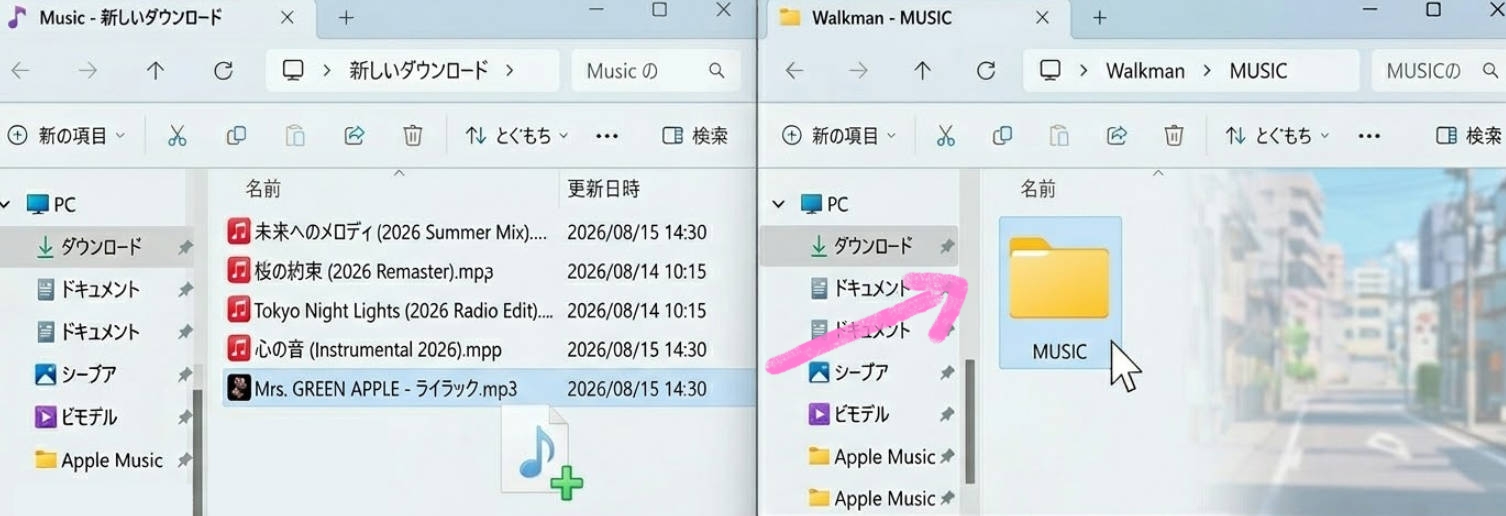
Task: Sort by 名前 column in Walkman window
Action: pos(1038,189)
